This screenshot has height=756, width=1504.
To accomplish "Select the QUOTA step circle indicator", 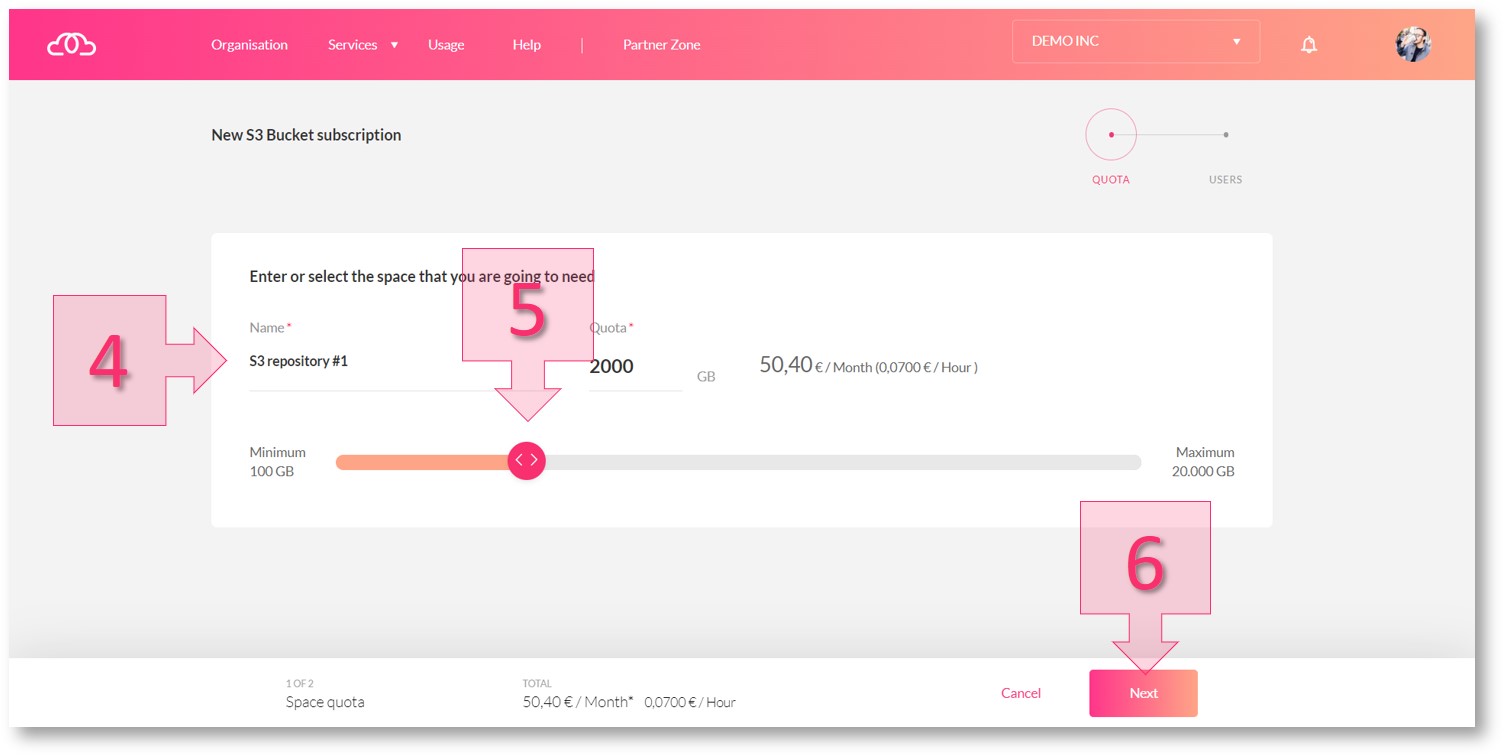I will click(x=1111, y=134).
